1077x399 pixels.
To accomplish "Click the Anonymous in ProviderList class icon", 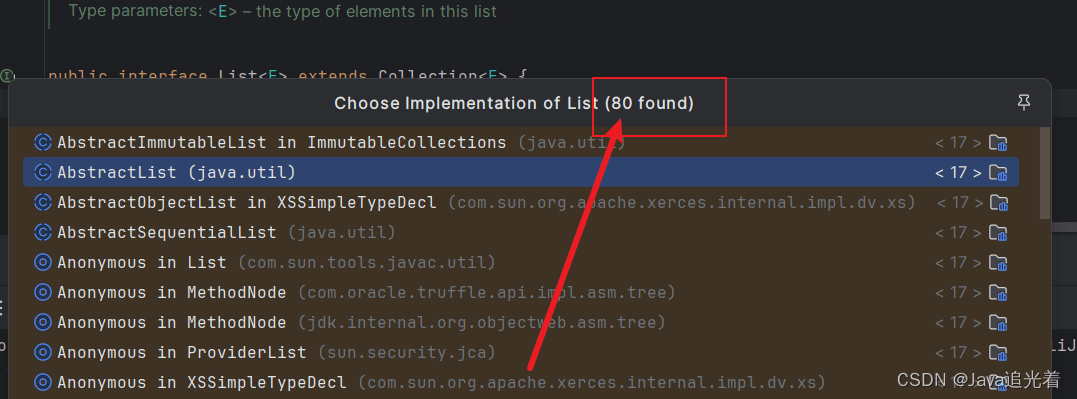I will [x=43, y=352].
